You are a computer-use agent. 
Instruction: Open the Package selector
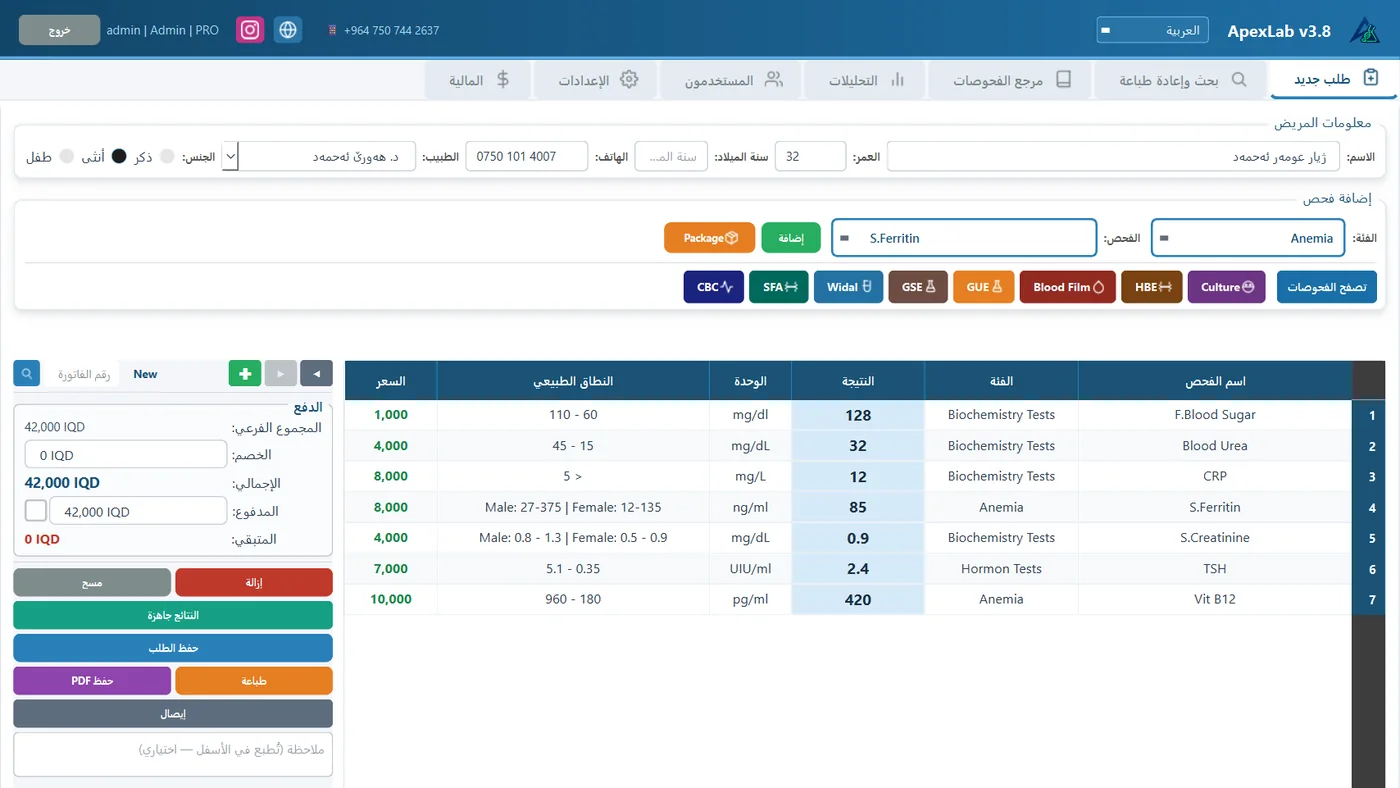[709, 238]
